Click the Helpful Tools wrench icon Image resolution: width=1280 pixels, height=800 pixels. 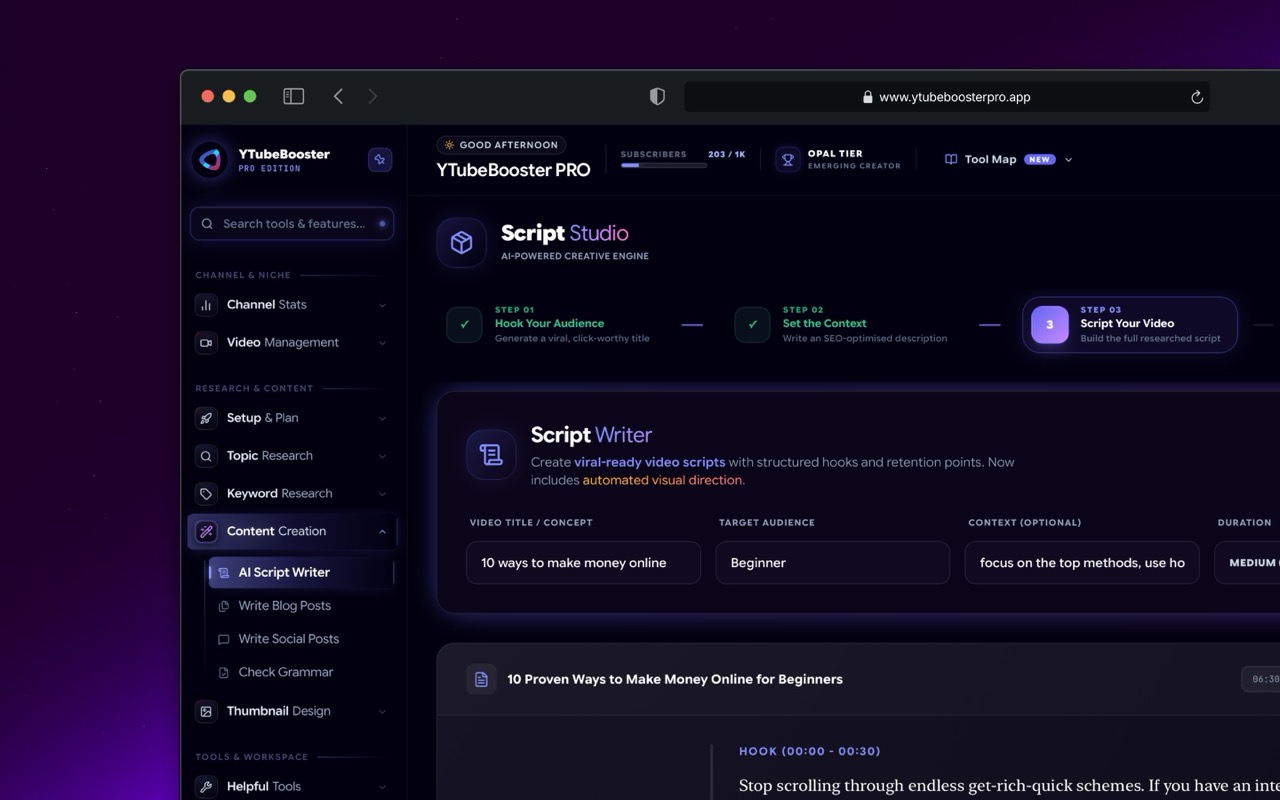[x=206, y=787]
